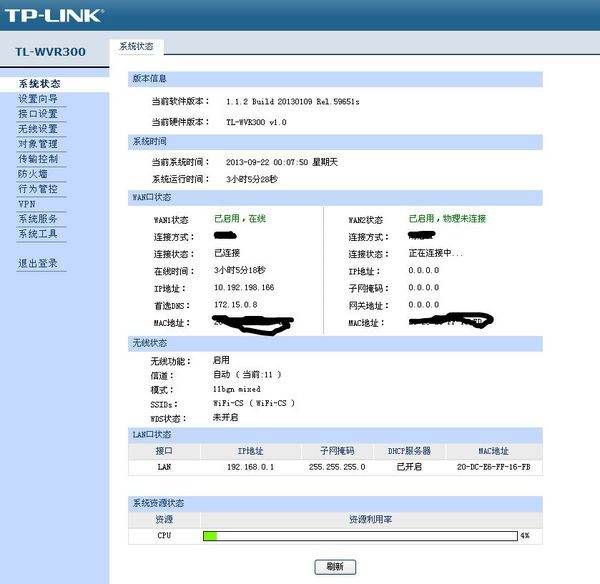Image resolution: width=600 pixels, height=584 pixels.
Task: Click LAN table header IP地址
Action: pyautogui.click(x=250, y=451)
